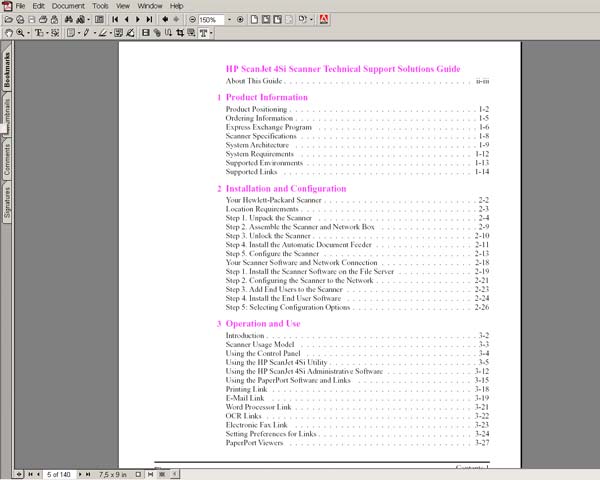Click the Find binoculars icon
Viewport: 600px width, 480px height.
point(68,20)
